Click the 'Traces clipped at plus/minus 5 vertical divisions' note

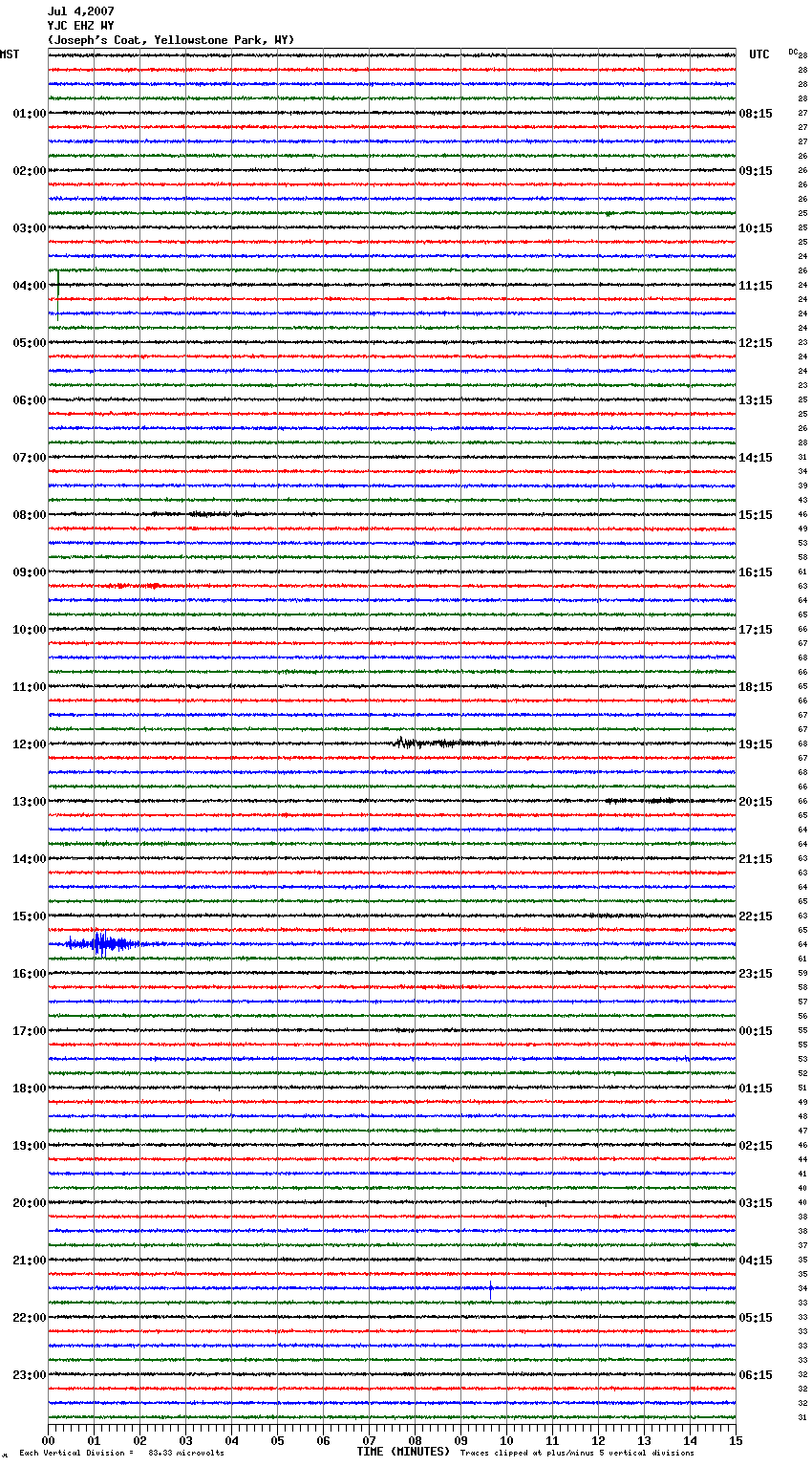pos(577,1454)
